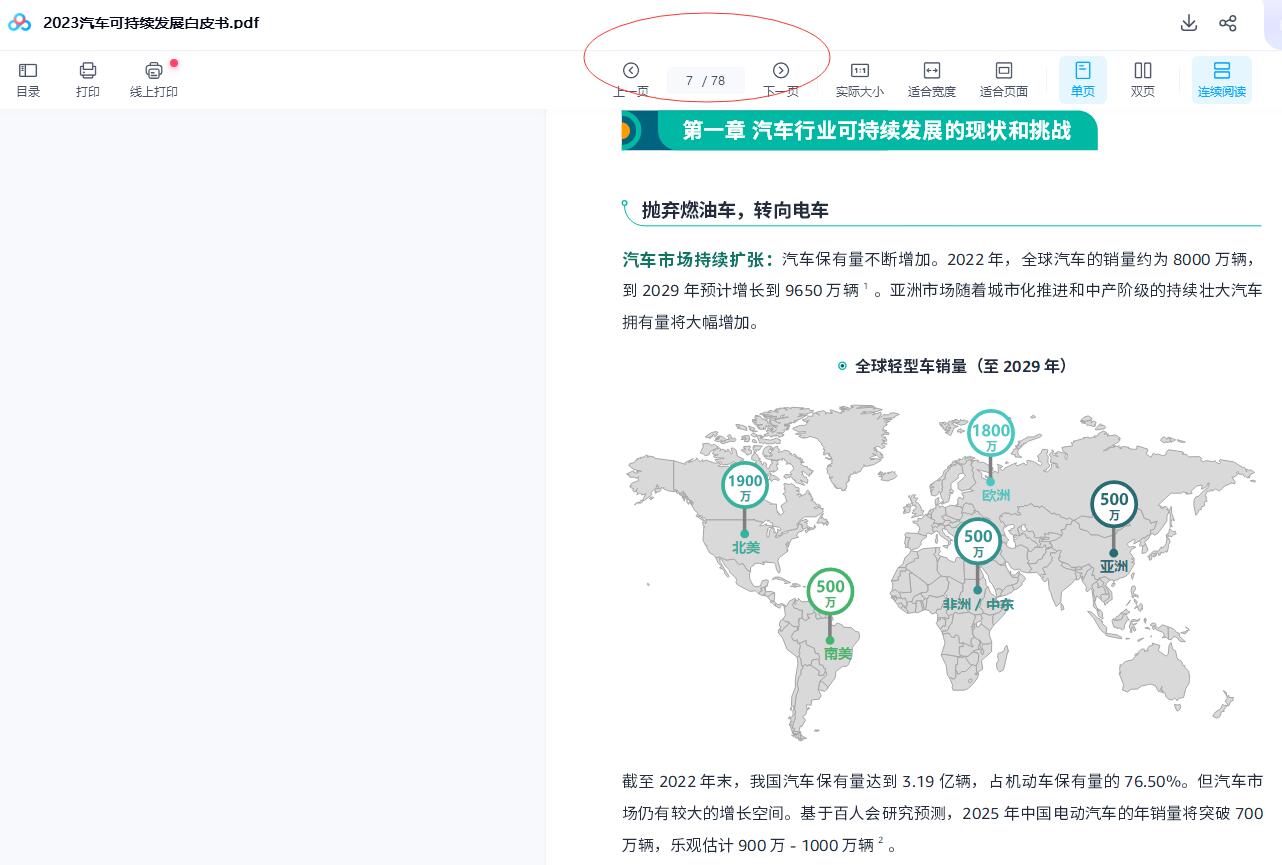Choose 适合页面 fit page view
Viewport: 1282px width, 865px height.
pyautogui.click(x=1003, y=79)
